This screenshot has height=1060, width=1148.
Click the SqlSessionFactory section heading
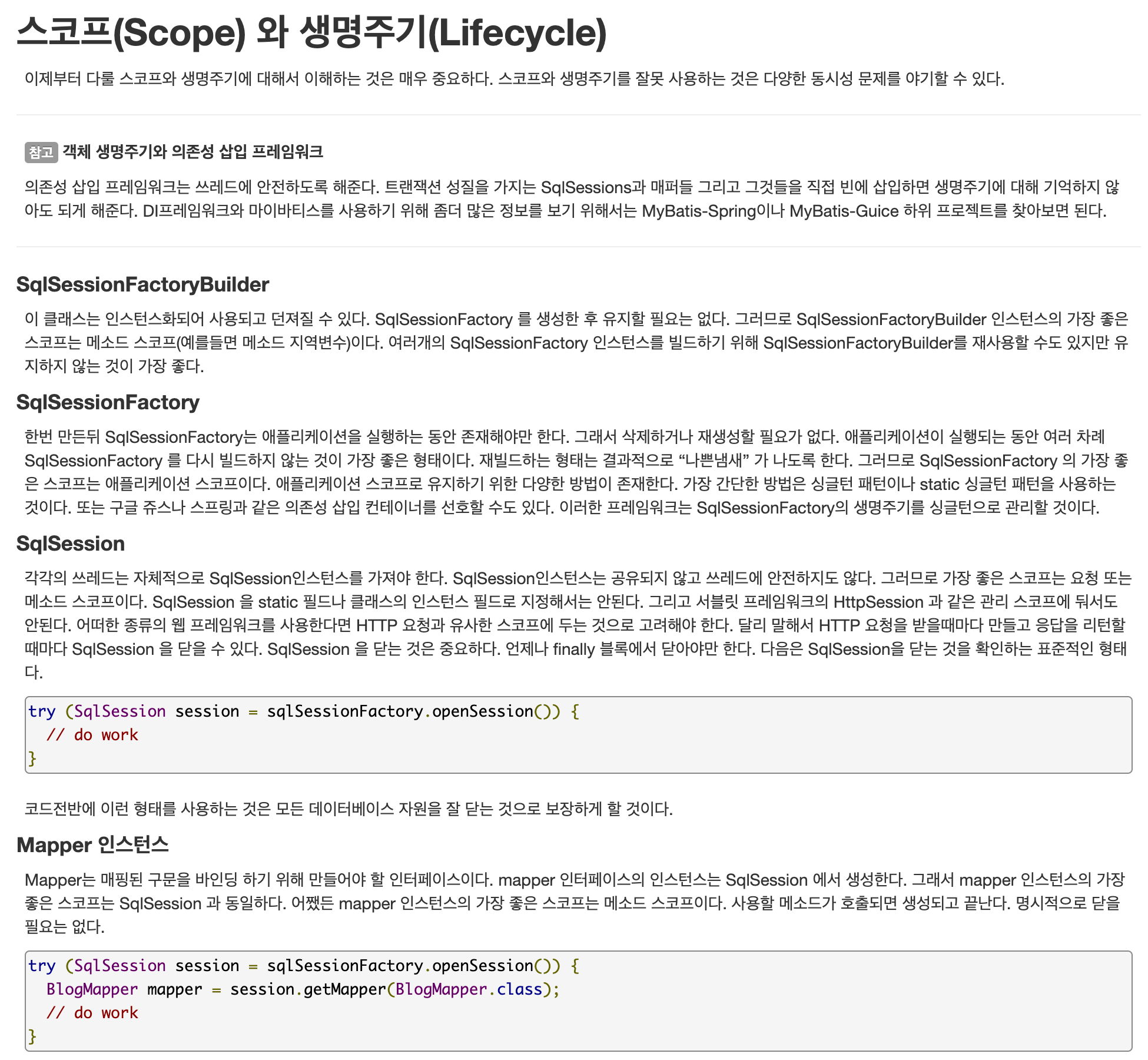pos(108,402)
